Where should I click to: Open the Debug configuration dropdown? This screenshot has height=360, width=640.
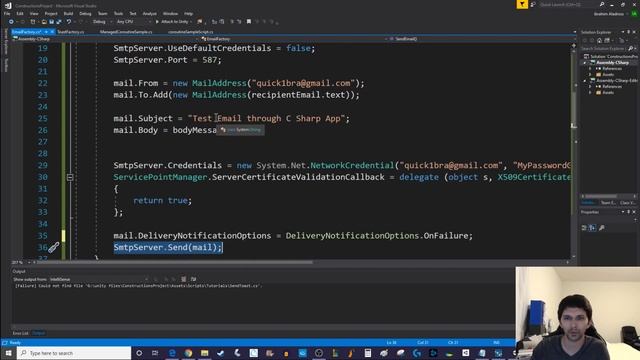click(101, 22)
